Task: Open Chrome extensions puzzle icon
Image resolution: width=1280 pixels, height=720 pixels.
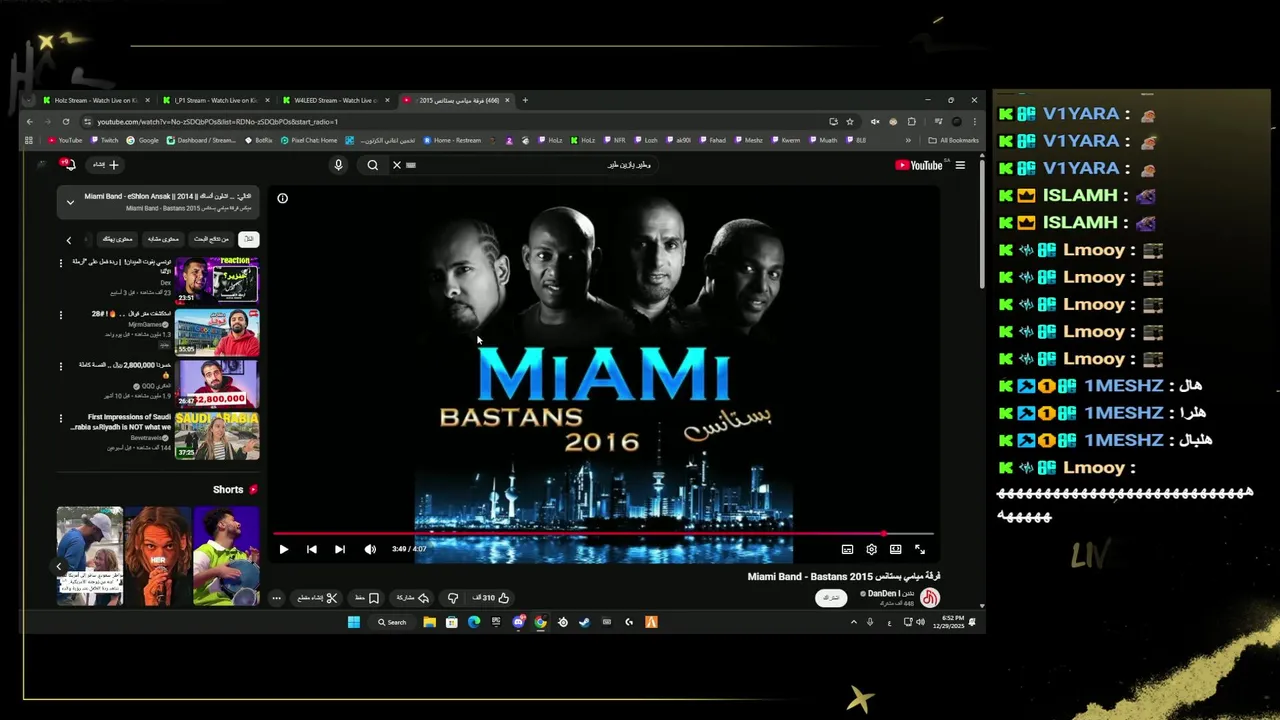Action: coord(911,122)
